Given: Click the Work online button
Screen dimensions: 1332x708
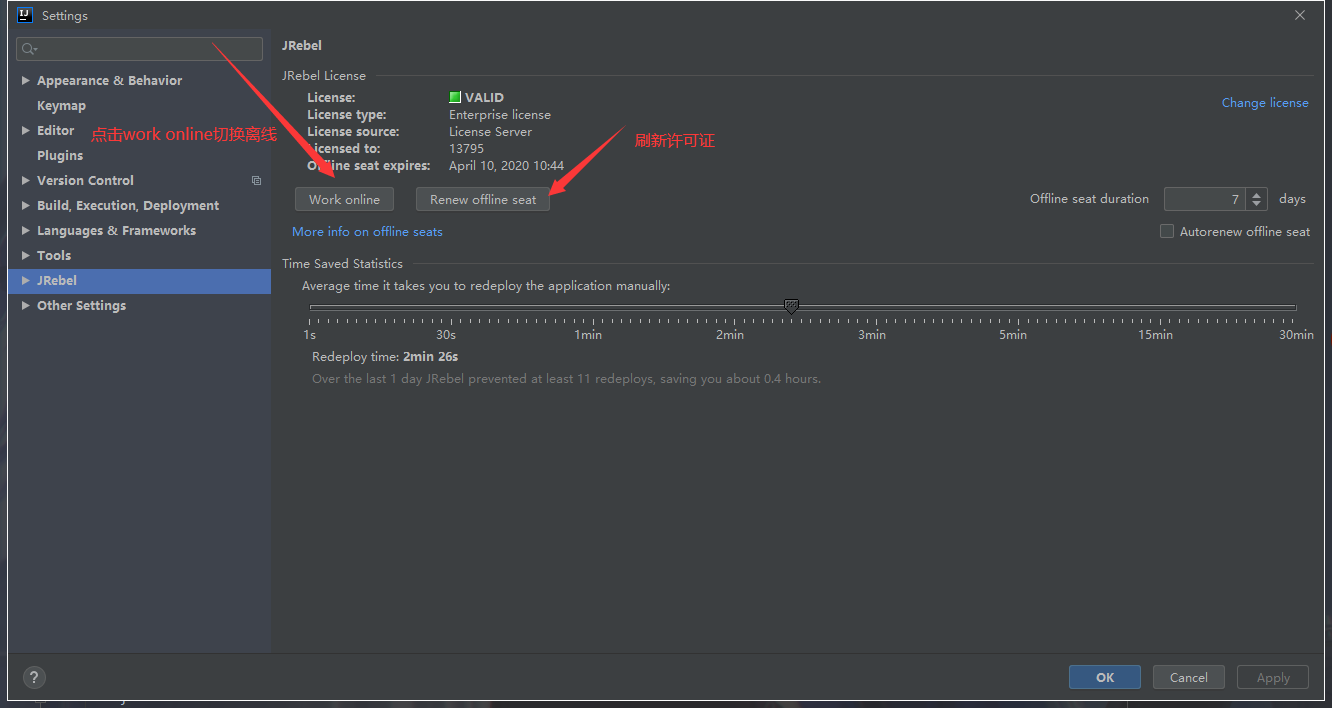Looking at the screenshot, I should [344, 199].
